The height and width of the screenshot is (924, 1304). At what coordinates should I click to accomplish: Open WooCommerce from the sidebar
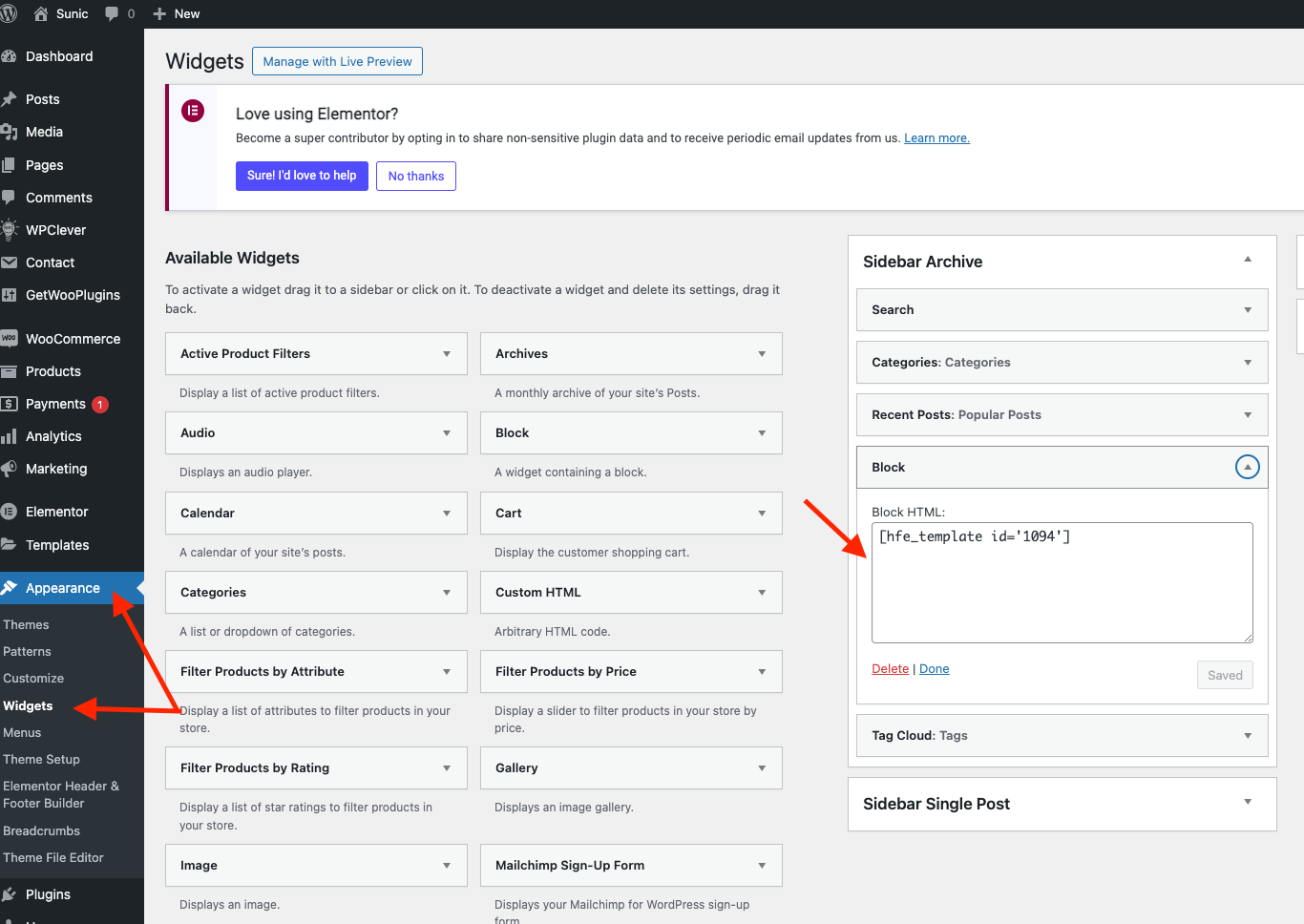coord(73,339)
